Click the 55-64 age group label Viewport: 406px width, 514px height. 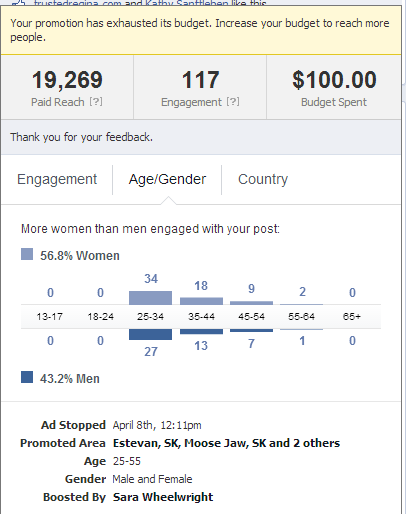301,316
